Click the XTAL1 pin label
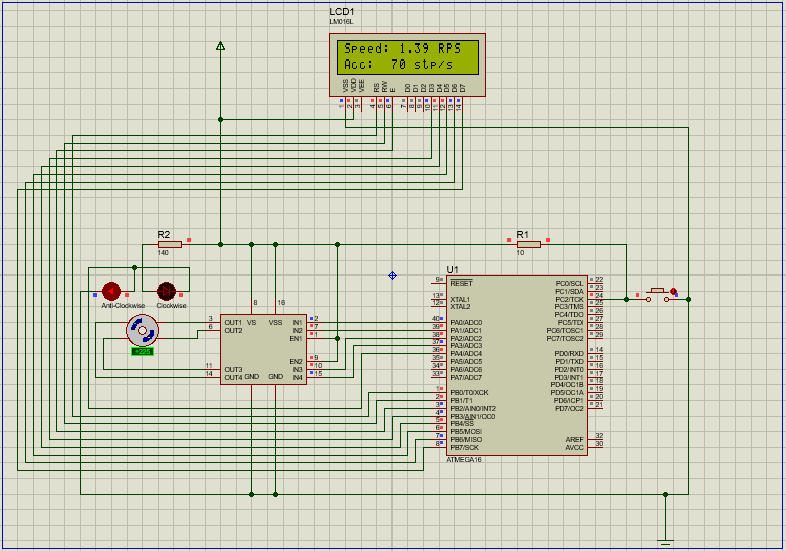 460,299
